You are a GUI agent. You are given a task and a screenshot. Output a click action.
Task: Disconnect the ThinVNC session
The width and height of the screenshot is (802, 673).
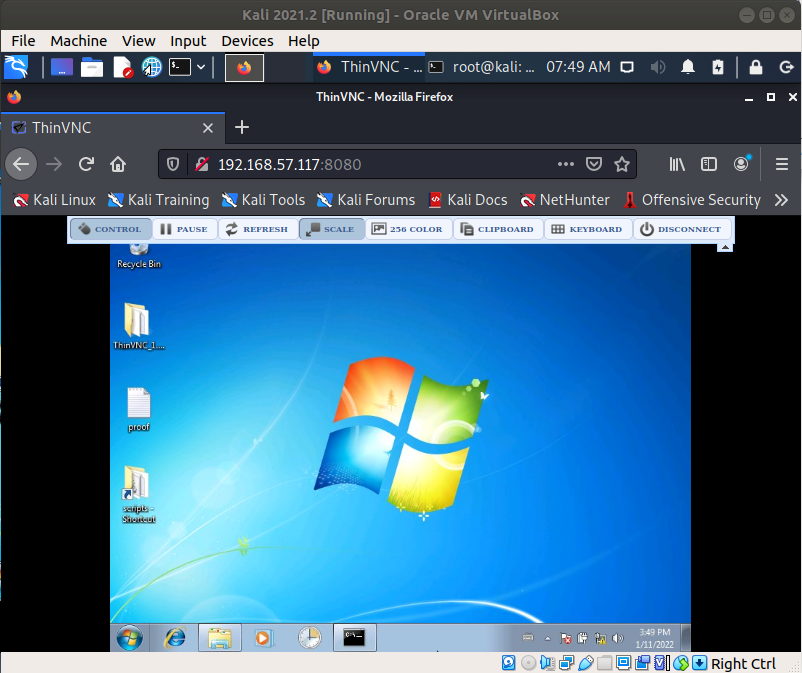[682, 229]
